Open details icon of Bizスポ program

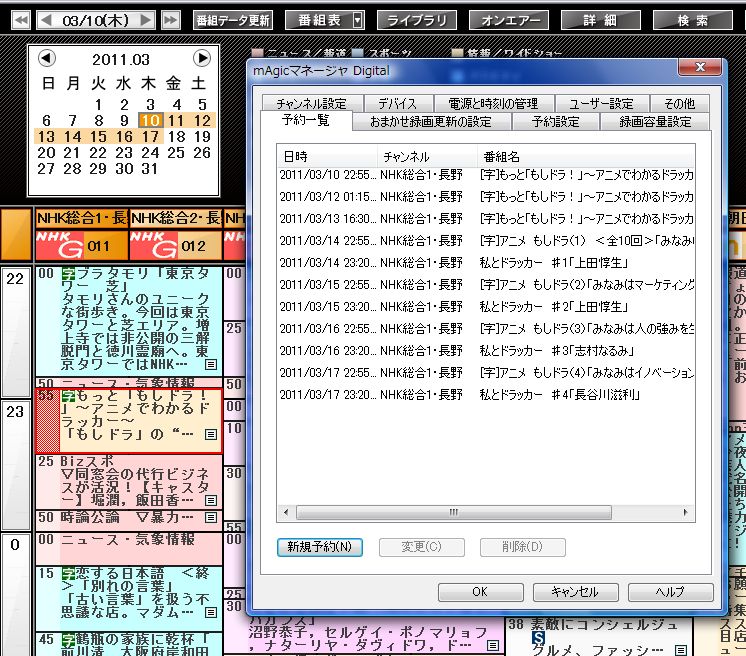[211, 500]
